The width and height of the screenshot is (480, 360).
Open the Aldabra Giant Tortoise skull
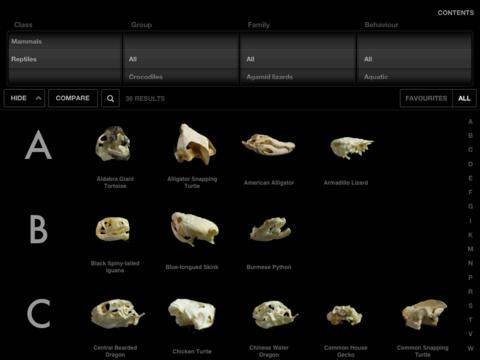(x=113, y=143)
